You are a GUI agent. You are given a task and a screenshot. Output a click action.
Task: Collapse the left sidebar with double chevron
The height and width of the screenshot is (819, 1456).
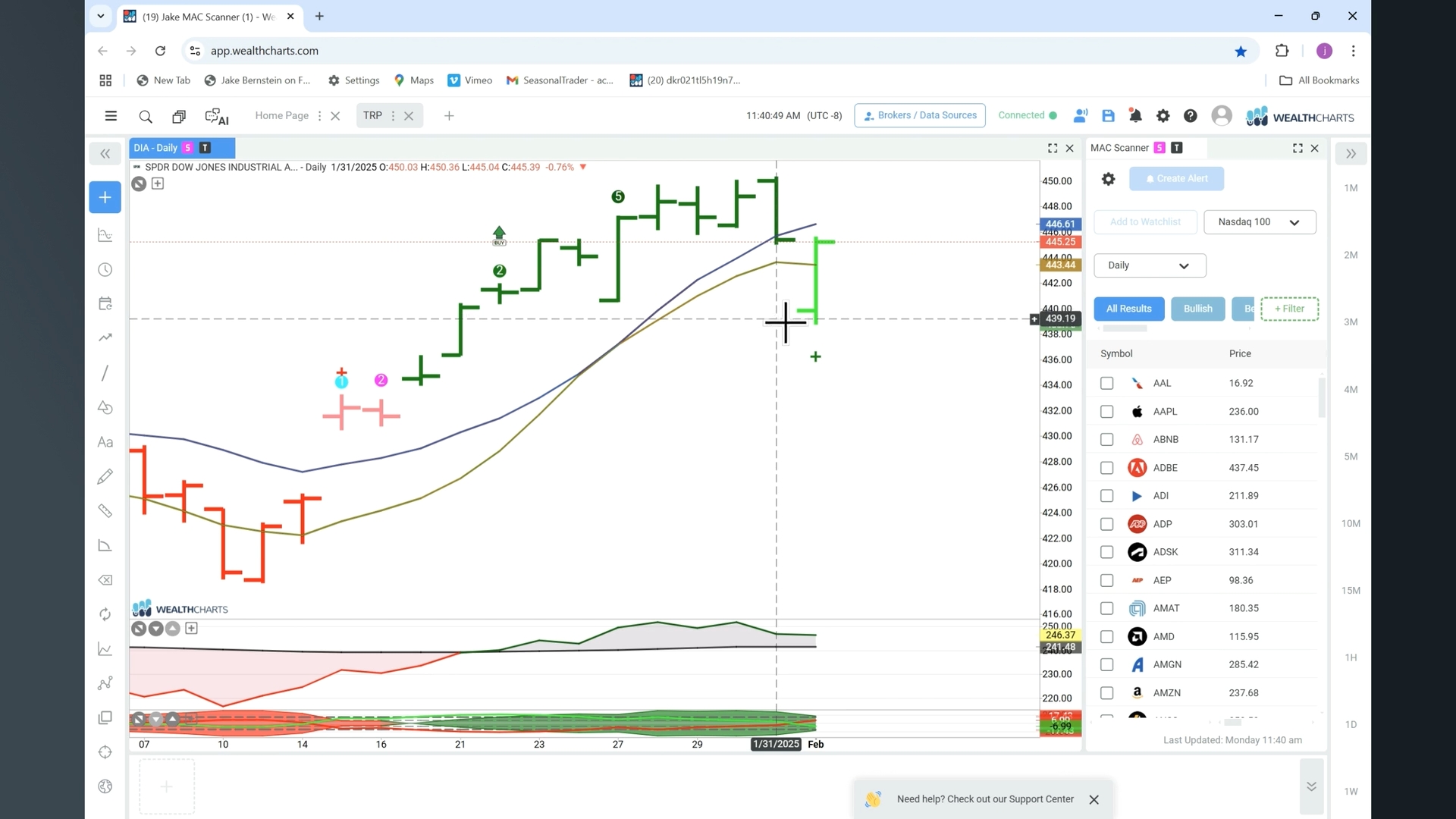[105, 154]
